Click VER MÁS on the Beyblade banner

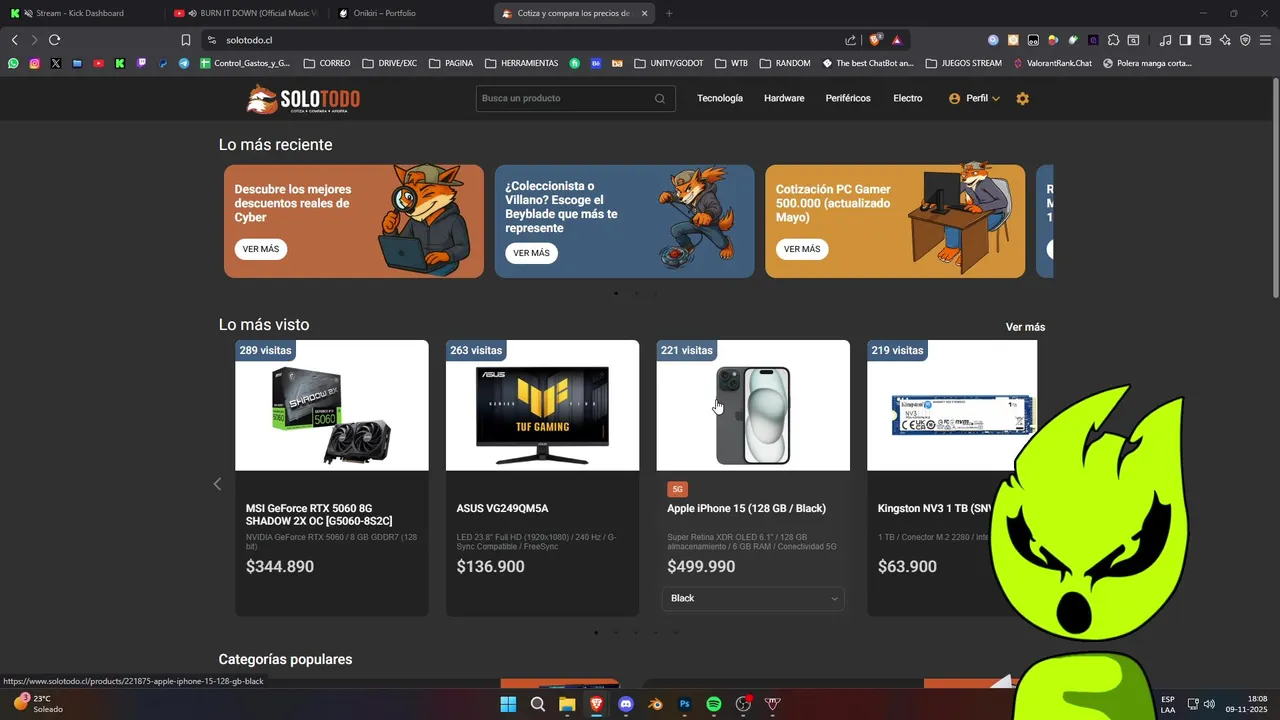click(x=532, y=253)
